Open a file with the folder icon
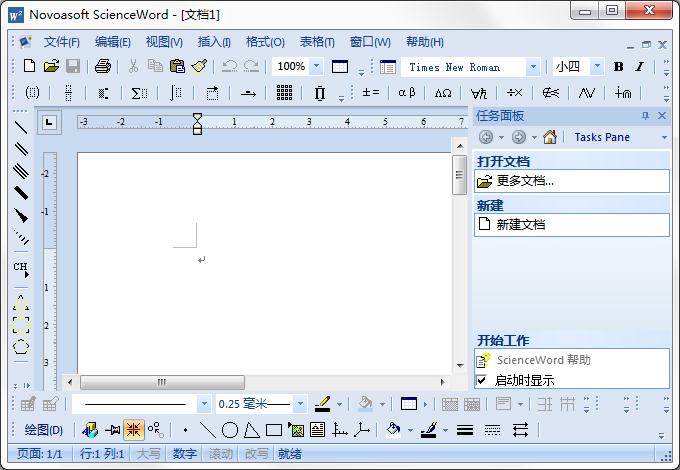680x470 pixels. click(51, 66)
